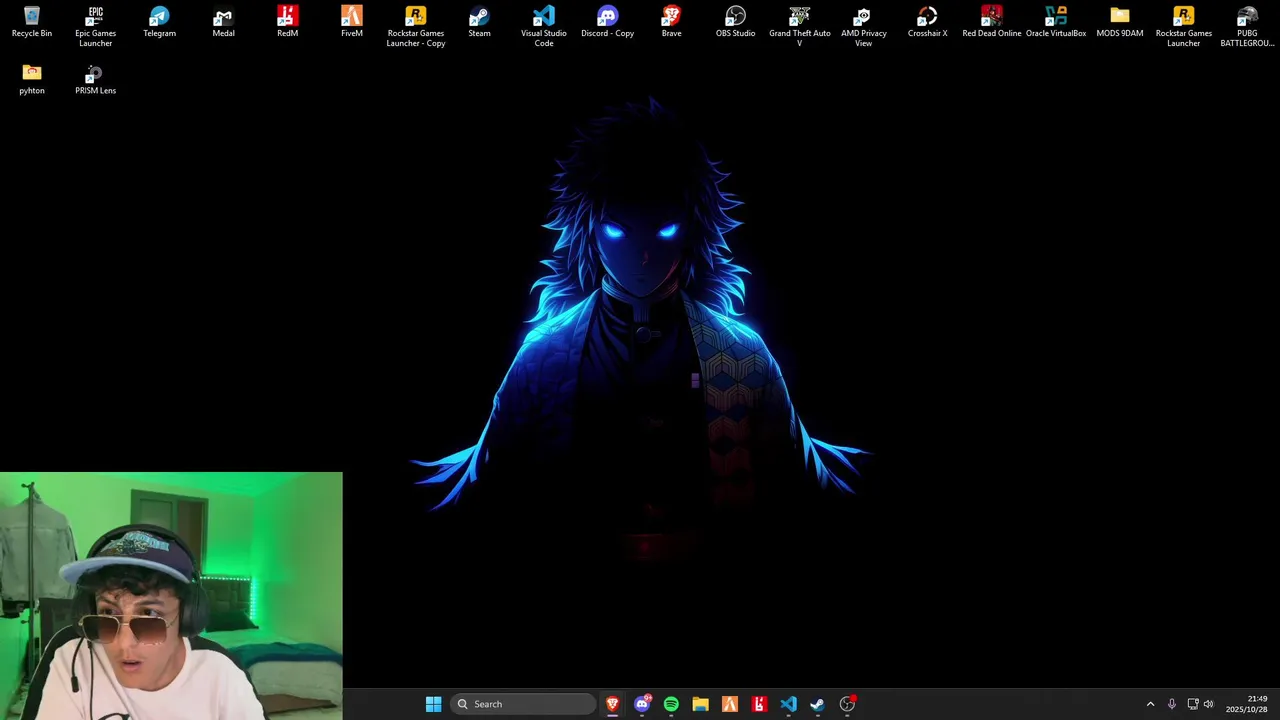
Task: Select the MODS 9DAM folder
Action: coord(1120,22)
